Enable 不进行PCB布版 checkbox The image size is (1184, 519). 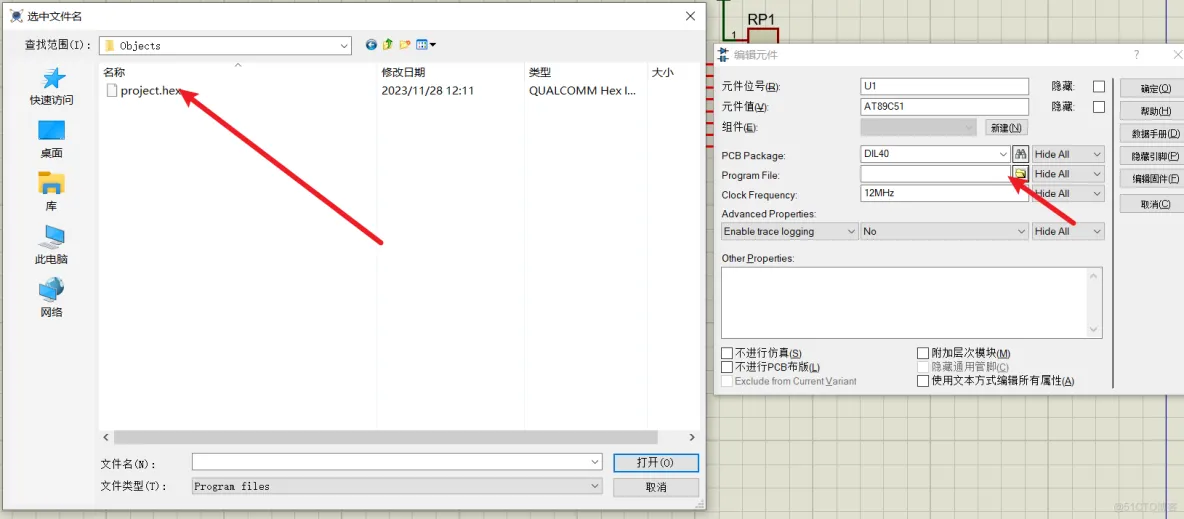[x=727, y=366]
